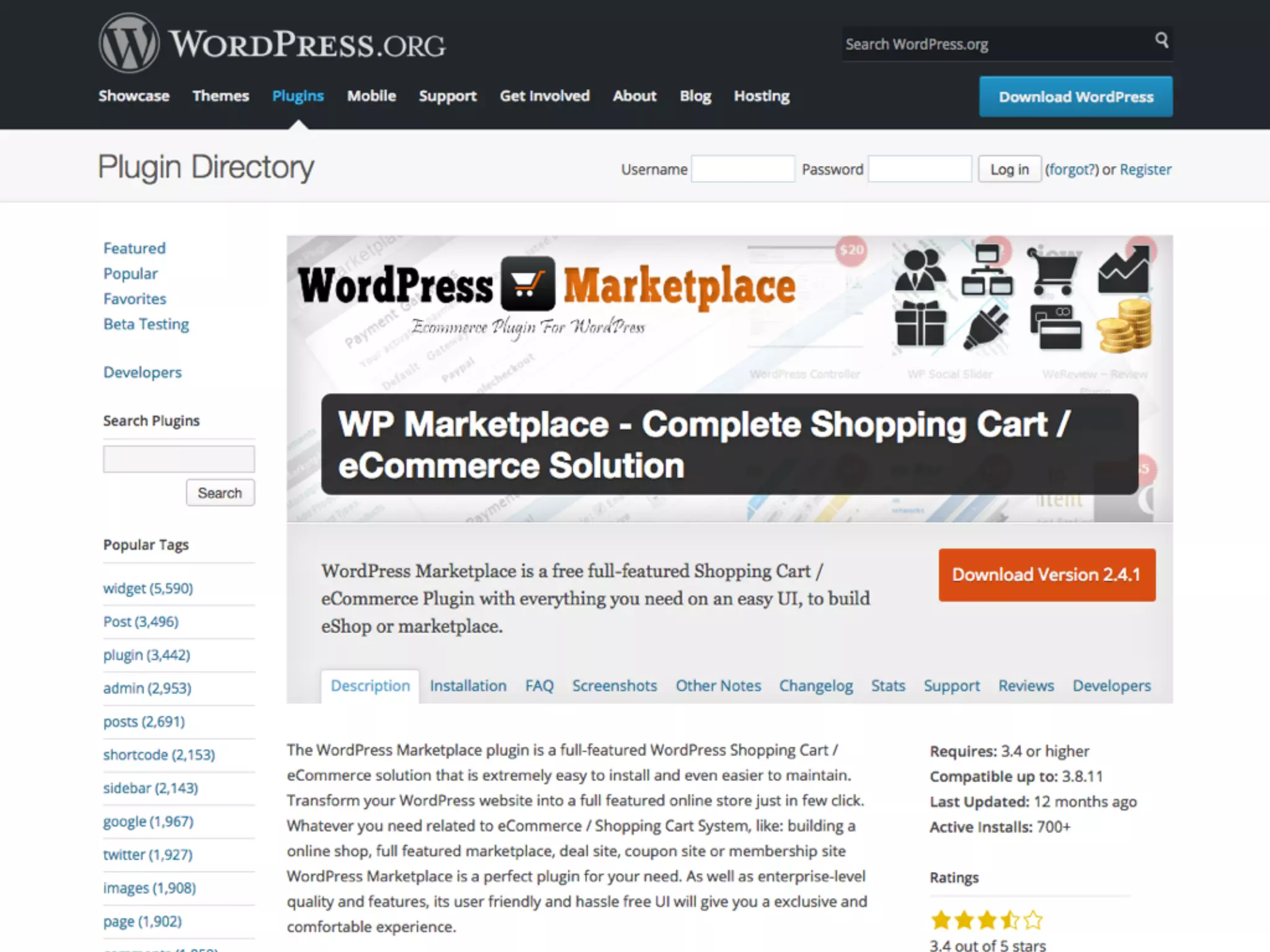Focus the Username input field
The image size is (1270, 952).
(x=742, y=169)
